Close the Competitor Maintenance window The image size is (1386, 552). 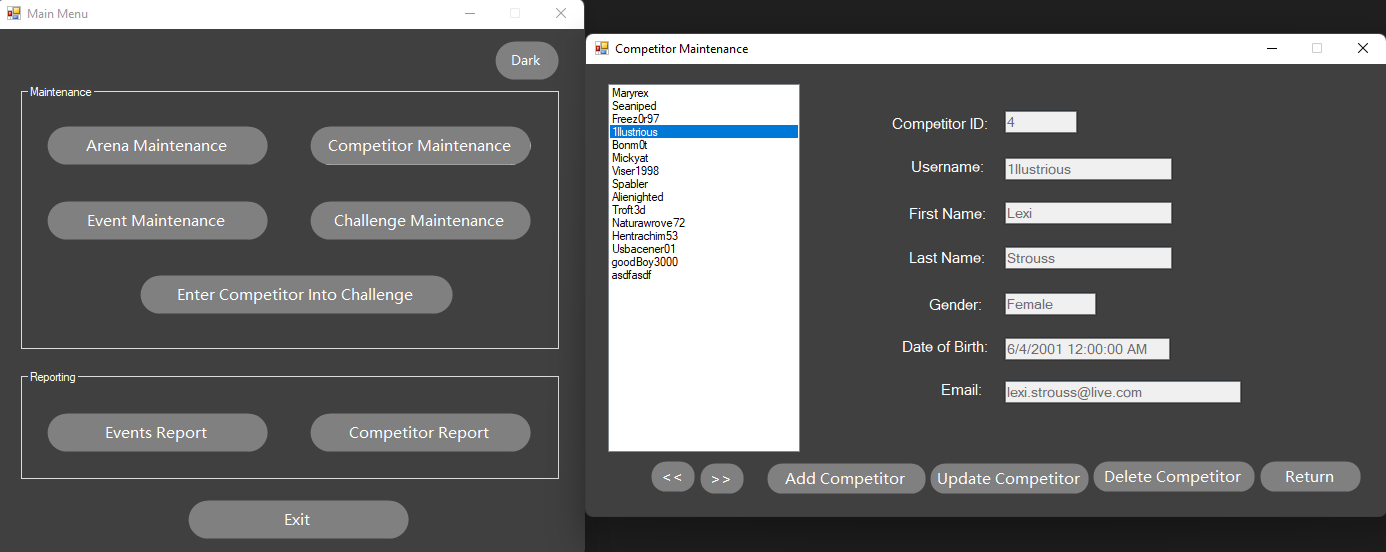[x=1362, y=48]
